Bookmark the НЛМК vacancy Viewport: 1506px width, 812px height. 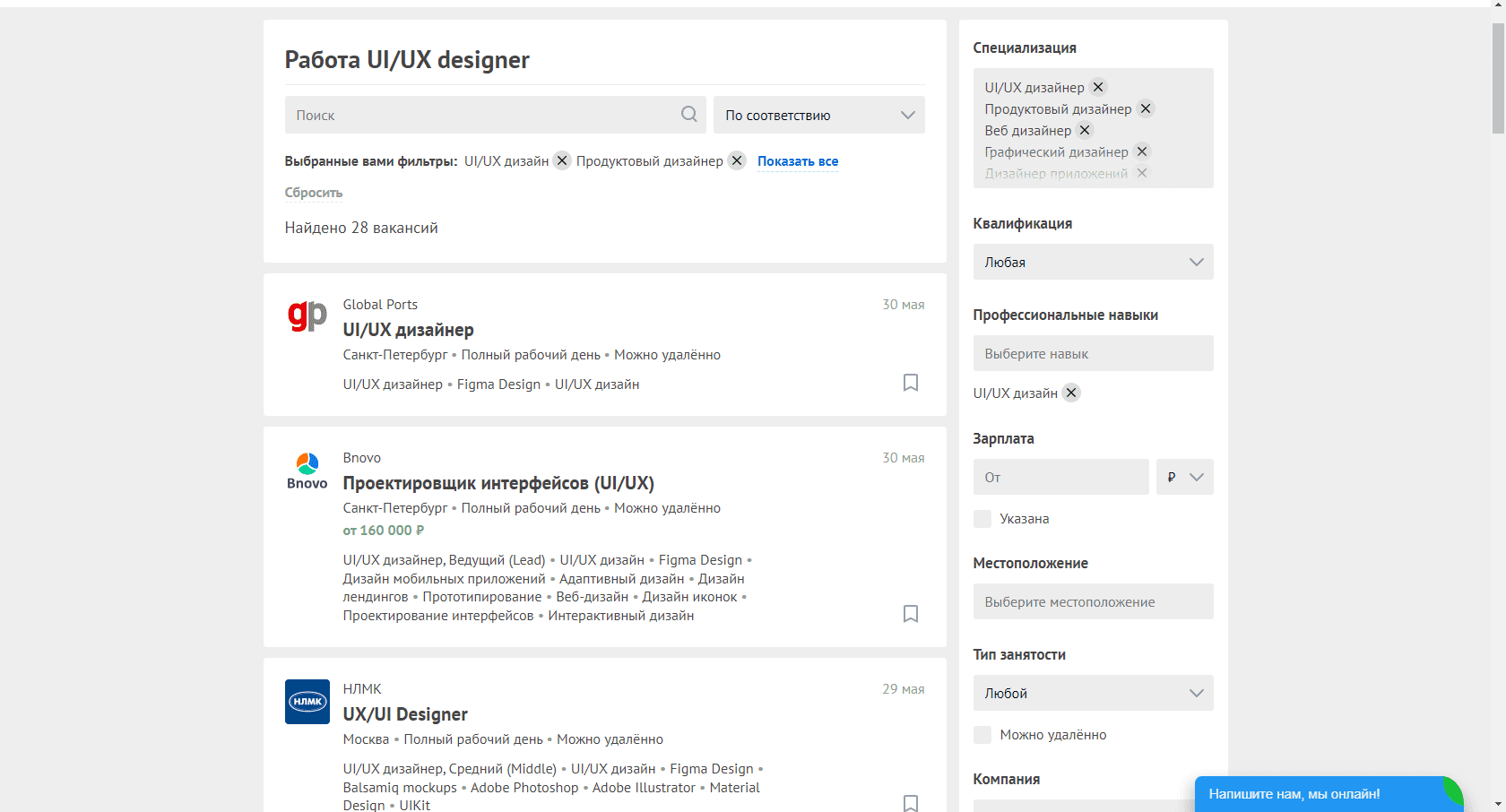click(x=911, y=803)
